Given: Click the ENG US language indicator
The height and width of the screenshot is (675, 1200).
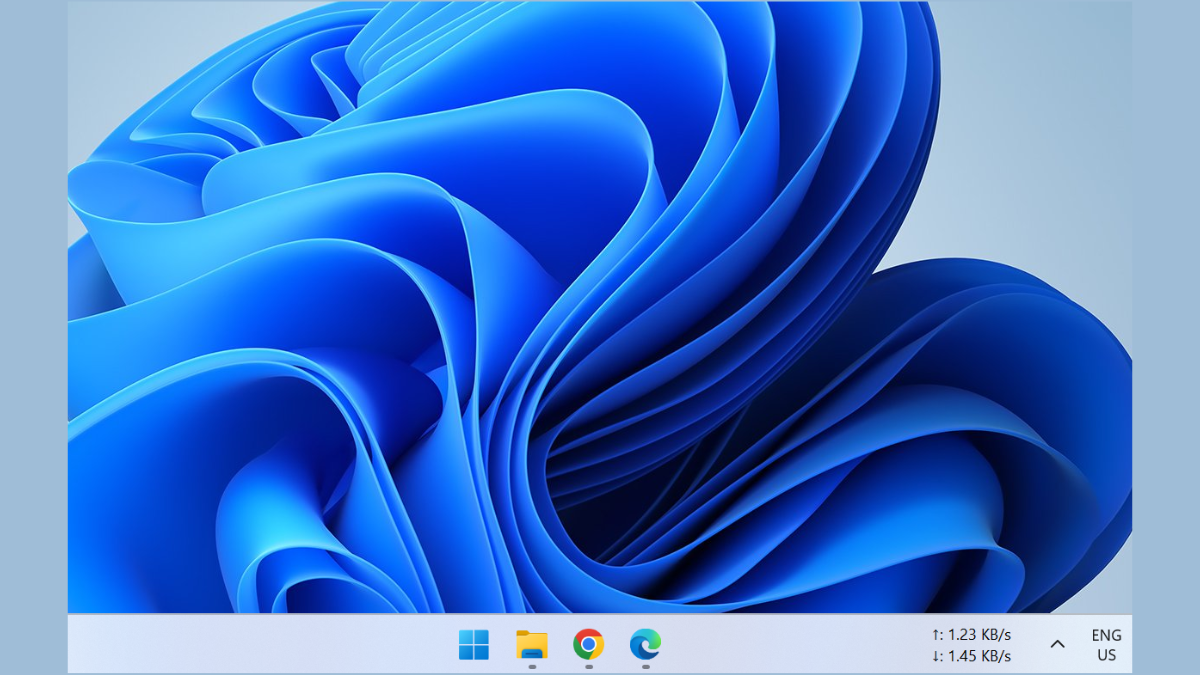Looking at the screenshot, I should pyautogui.click(x=1107, y=645).
